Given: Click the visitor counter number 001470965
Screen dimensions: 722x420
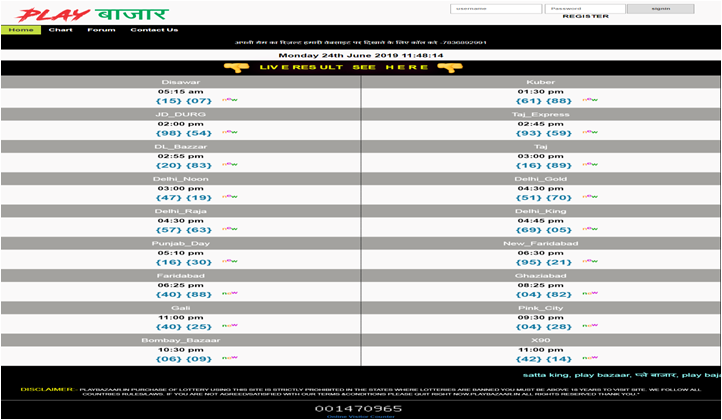Looking at the screenshot, I should 358,408.
